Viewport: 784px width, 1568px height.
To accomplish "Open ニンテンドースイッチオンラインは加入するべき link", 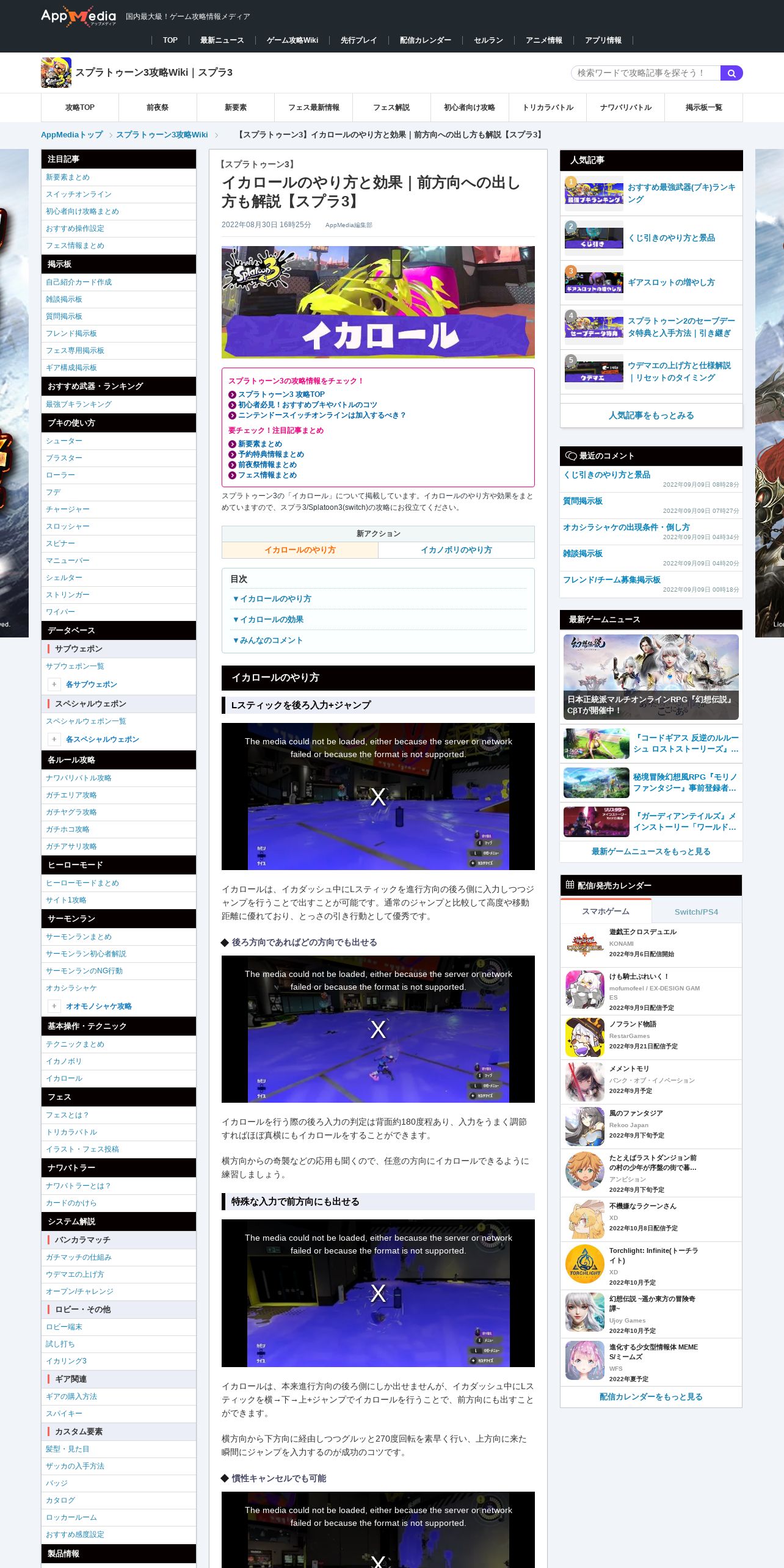I will pos(322,415).
